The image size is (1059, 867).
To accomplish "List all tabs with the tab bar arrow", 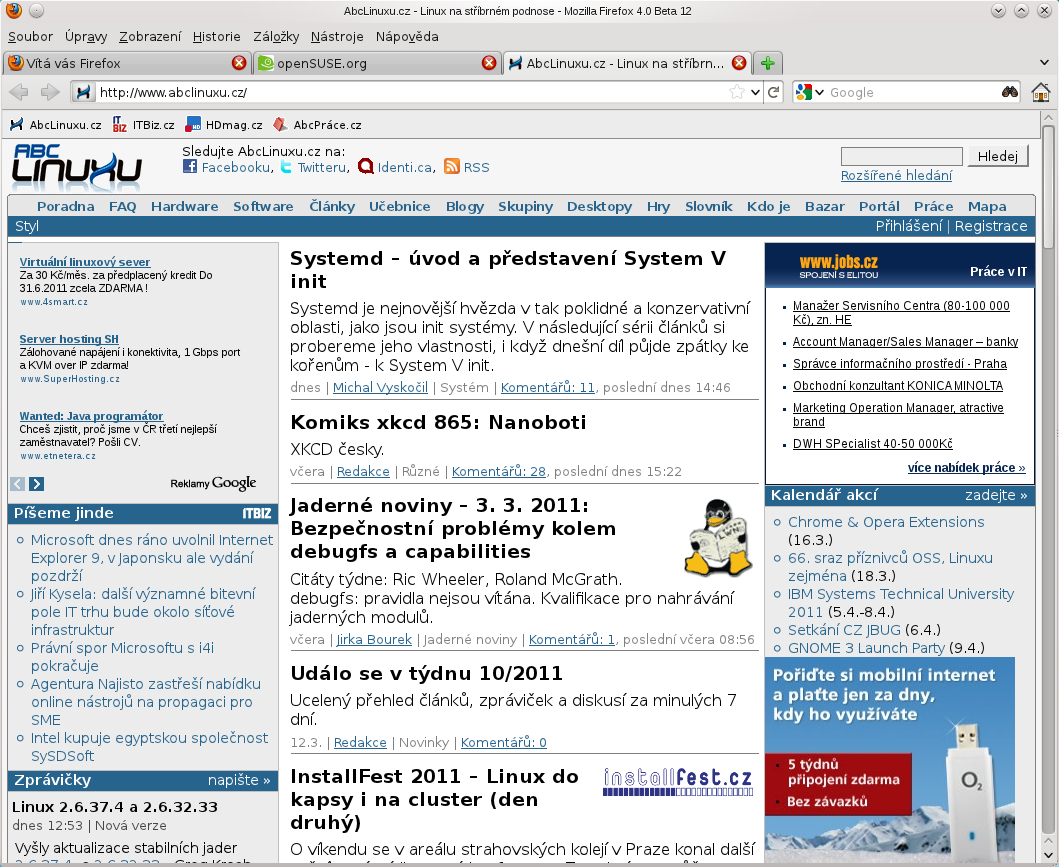I will (1045, 63).
